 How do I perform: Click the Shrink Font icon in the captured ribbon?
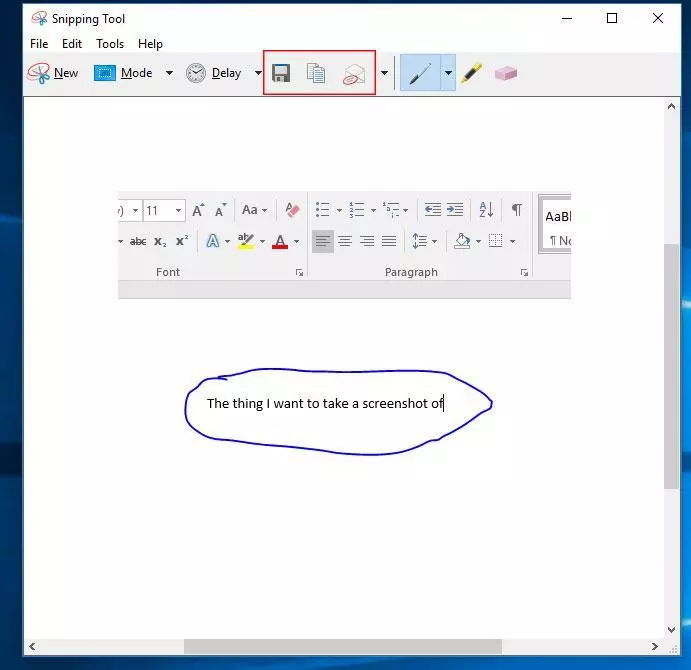click(220, 210)
